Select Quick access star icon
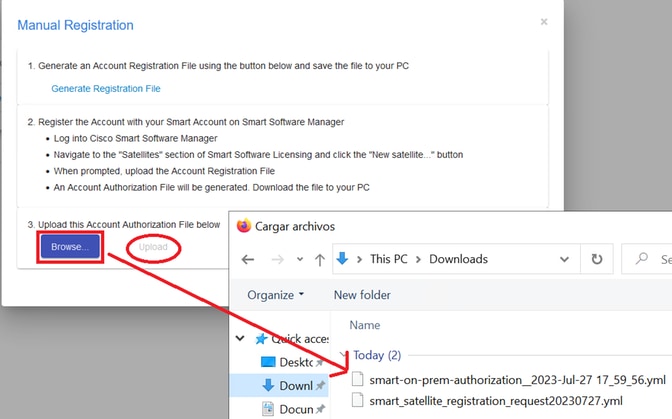The width and height of the screenshot is (672, 419). pyautogui.click(x=261, y=339)
